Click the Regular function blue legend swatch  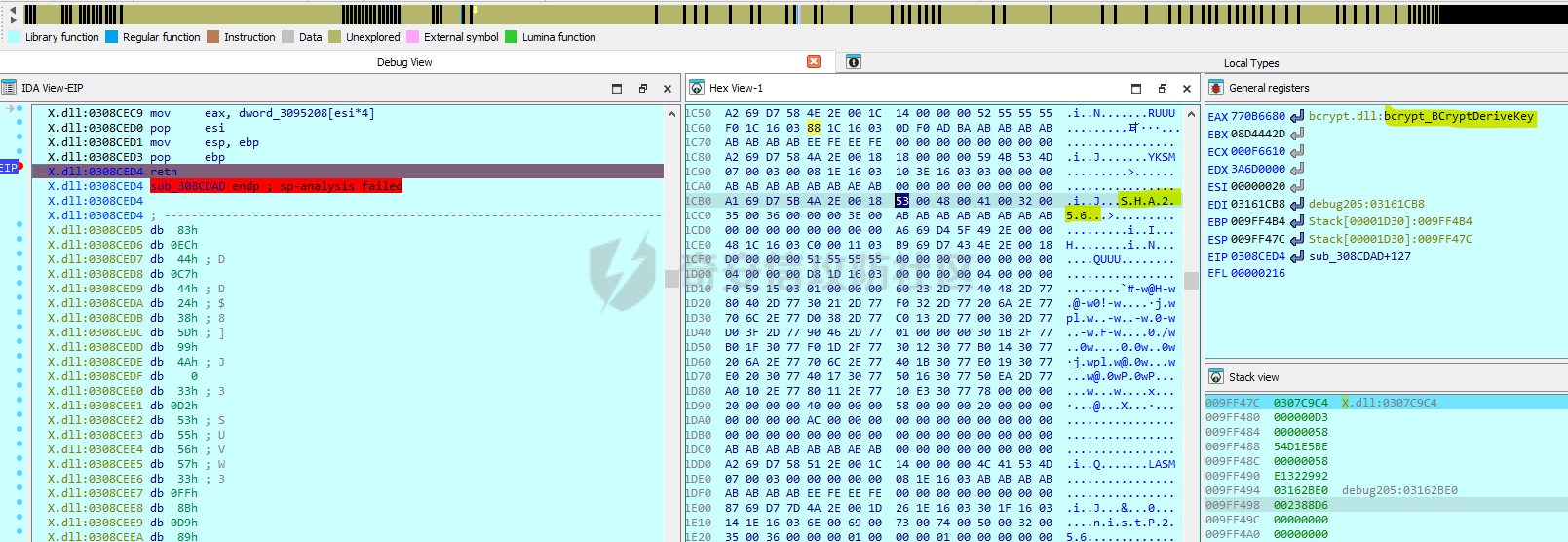(111, 37)
